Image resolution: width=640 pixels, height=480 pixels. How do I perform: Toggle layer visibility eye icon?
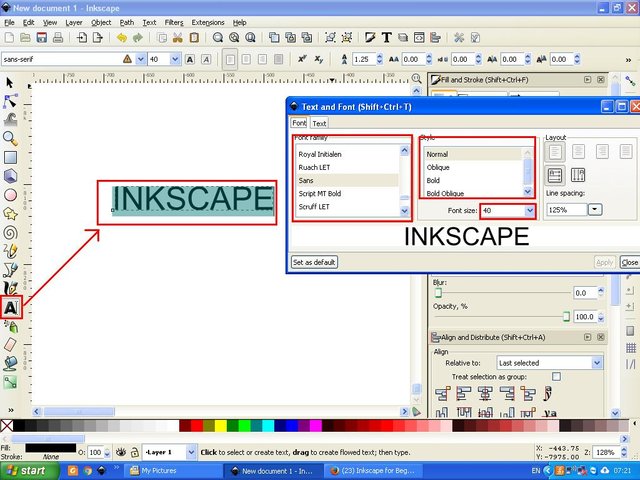pyautogui.click(x=120, y=452)
